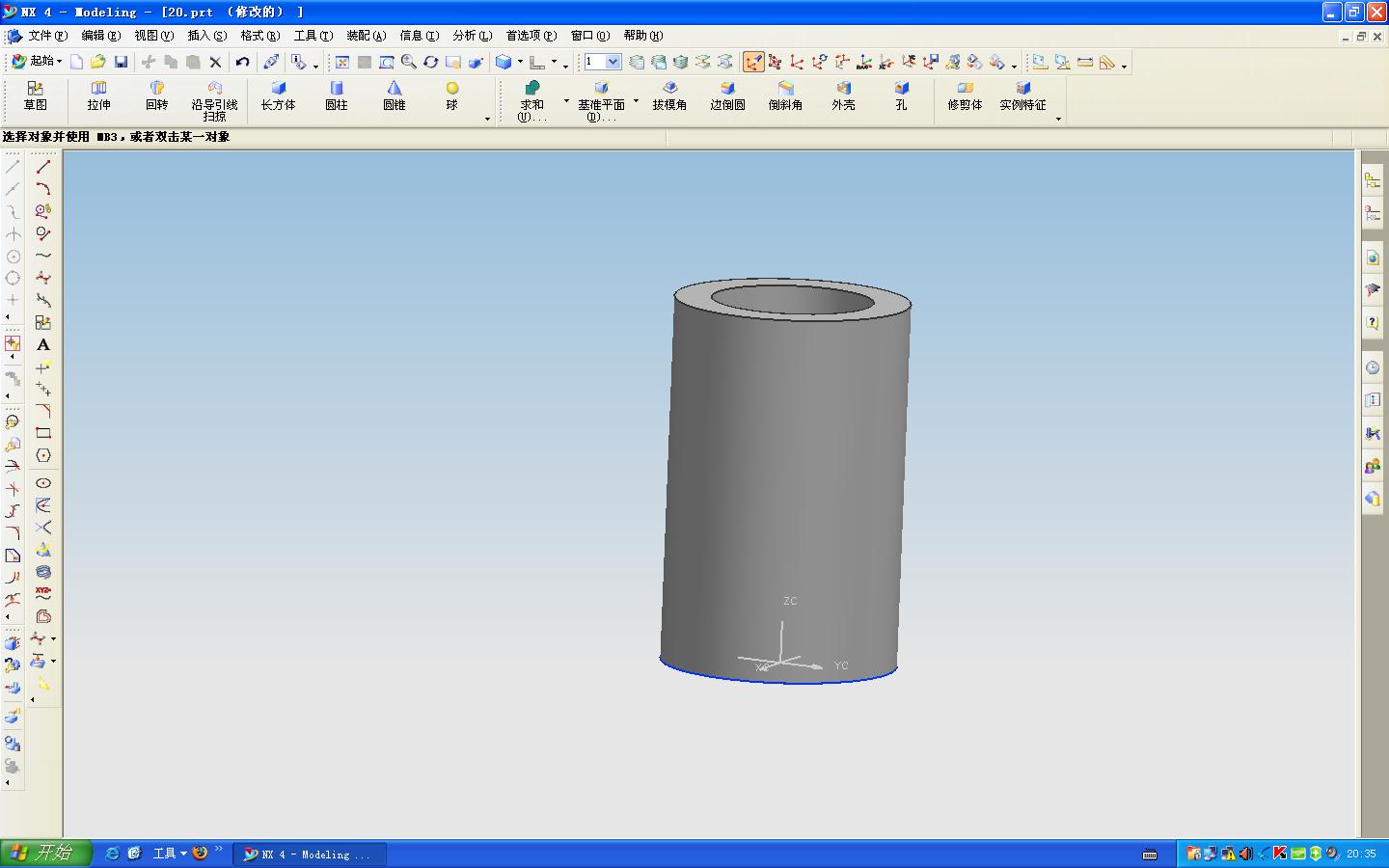The height and width of the screenshot is (868, 1389).
Task: Open the 起始 (Start) dropdown
Action: pos(37,62)
